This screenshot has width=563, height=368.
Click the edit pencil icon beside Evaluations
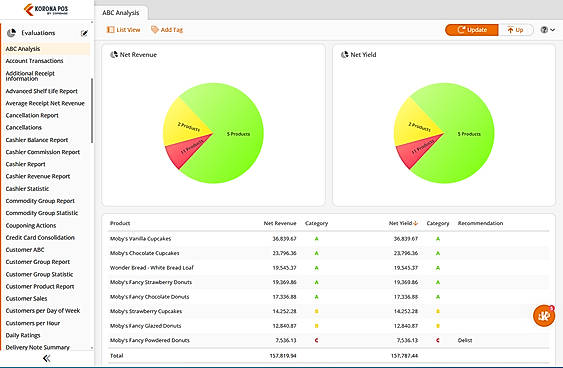pos(84,33)
